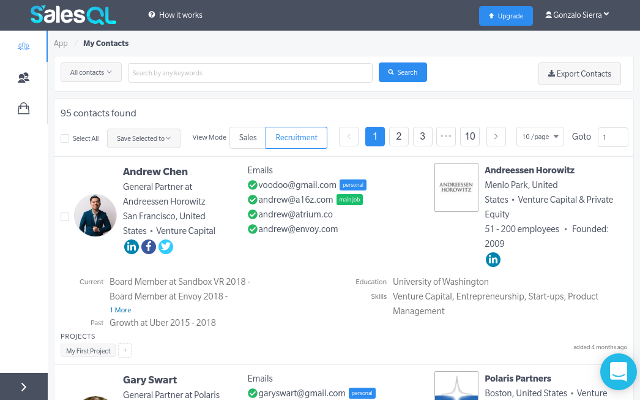Click verified check beside andrew@atrium.co
640x400 pixels.
(252, 214)
